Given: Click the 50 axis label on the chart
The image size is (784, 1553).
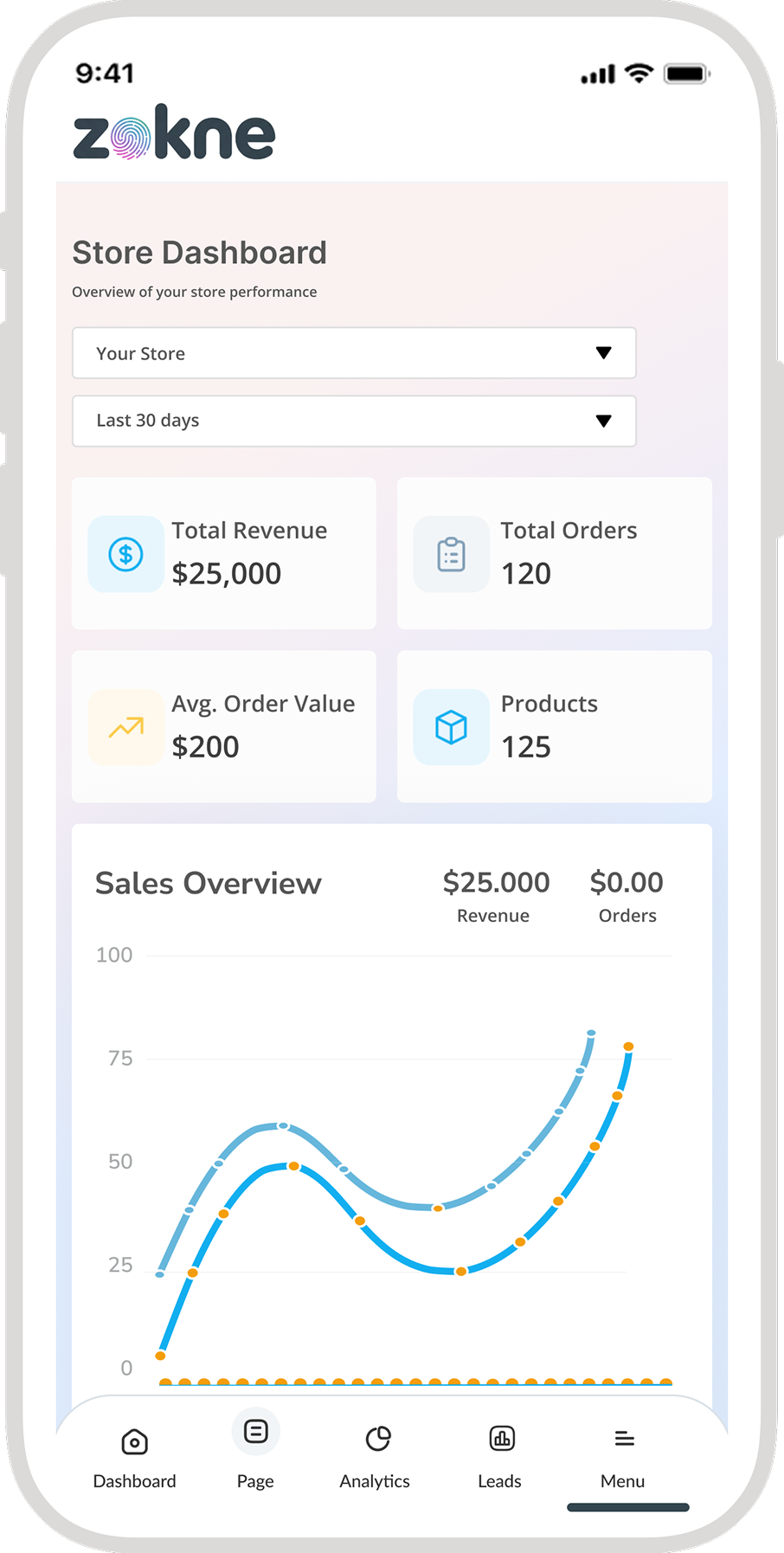Looking at the screenshot, I should (120, 1161).
